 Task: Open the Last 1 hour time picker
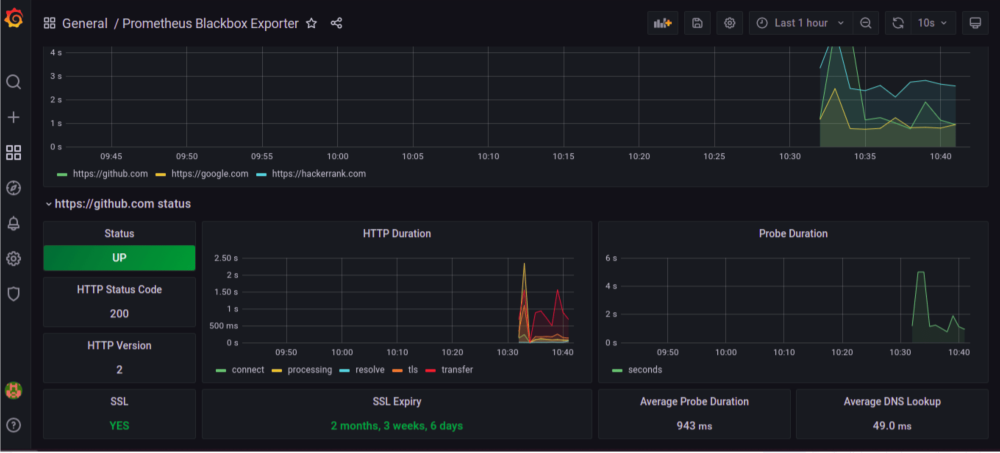(800, 23)
